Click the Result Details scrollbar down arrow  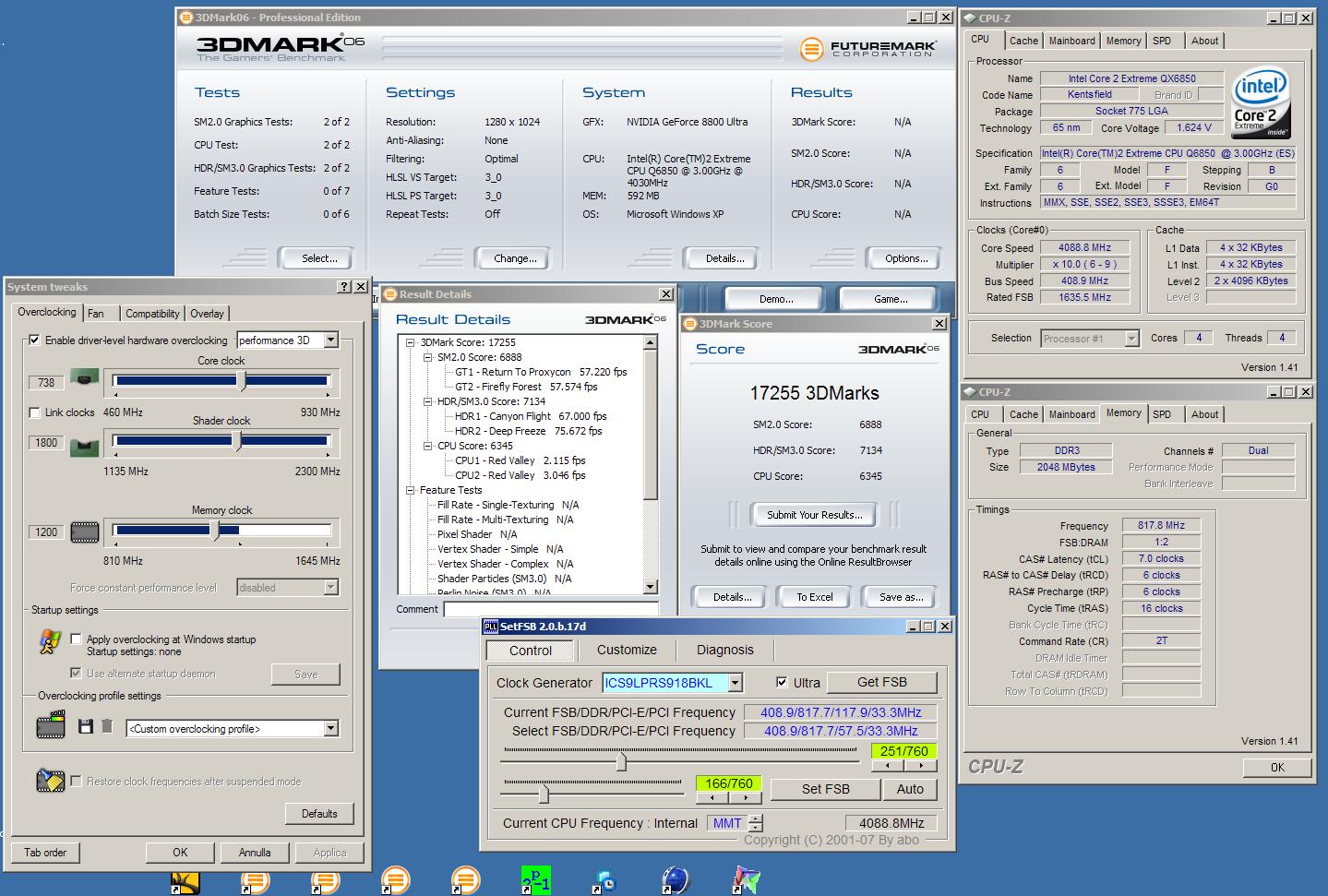click(650, 587)
